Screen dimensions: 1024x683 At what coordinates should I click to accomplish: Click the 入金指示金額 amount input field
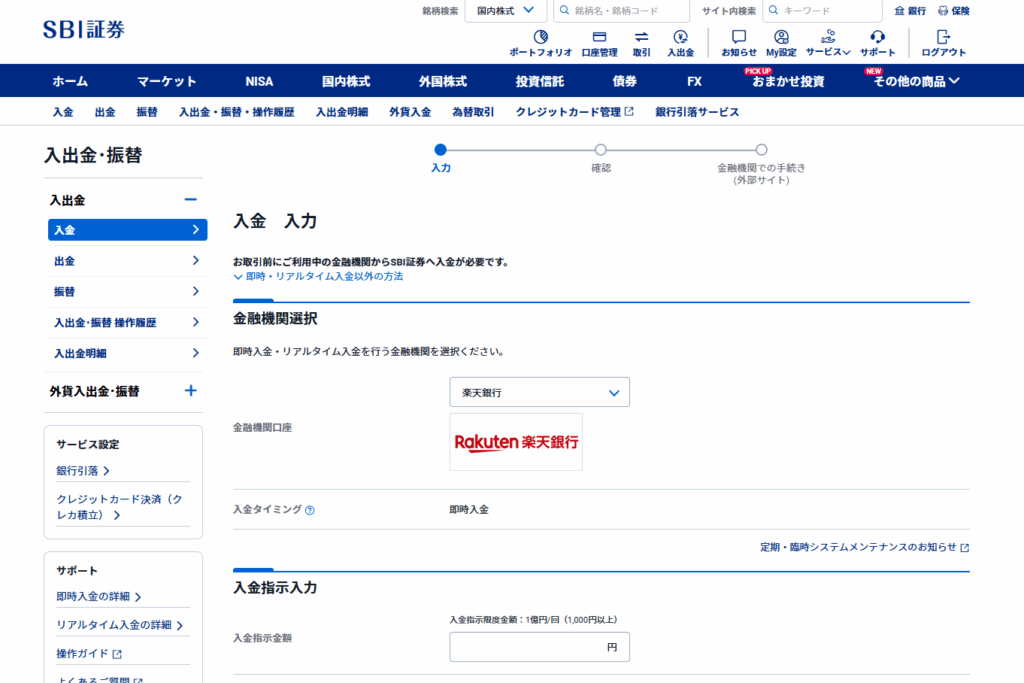pos(539,647)
